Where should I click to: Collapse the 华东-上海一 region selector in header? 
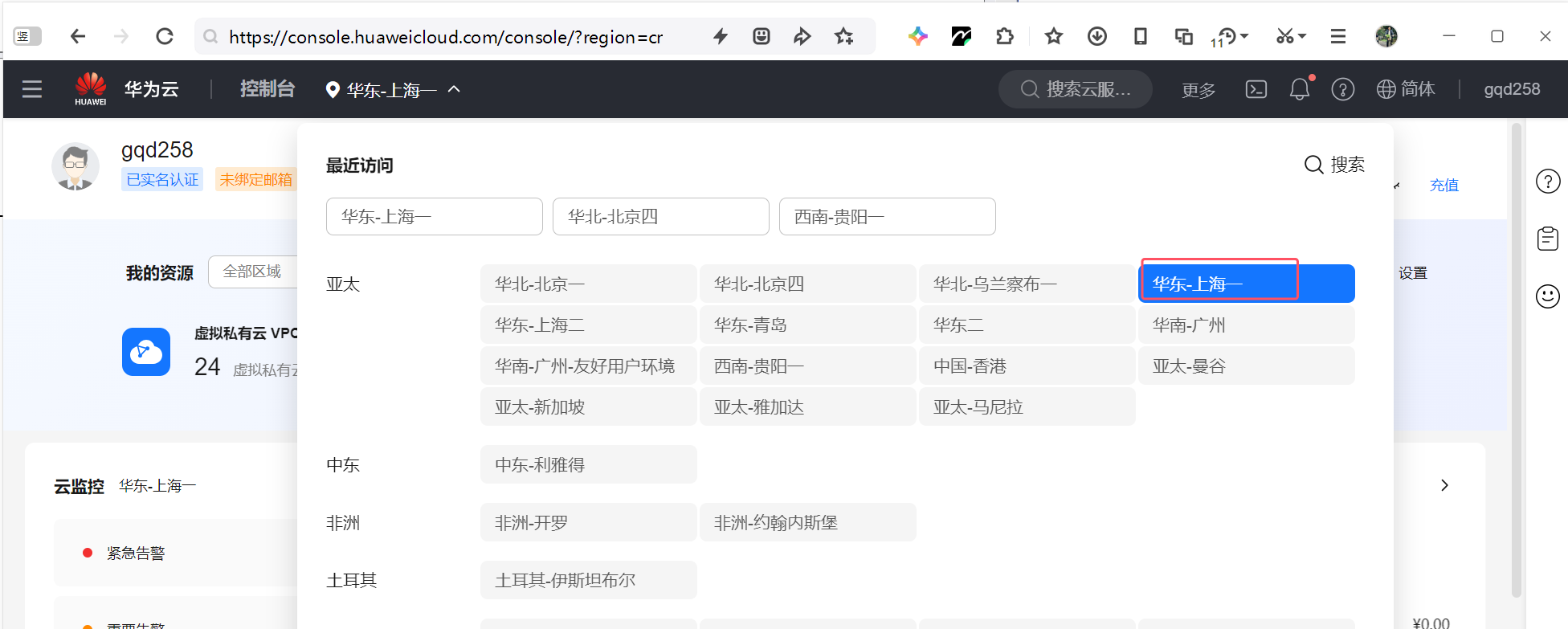pyautogui.click(x=393, y=89)
